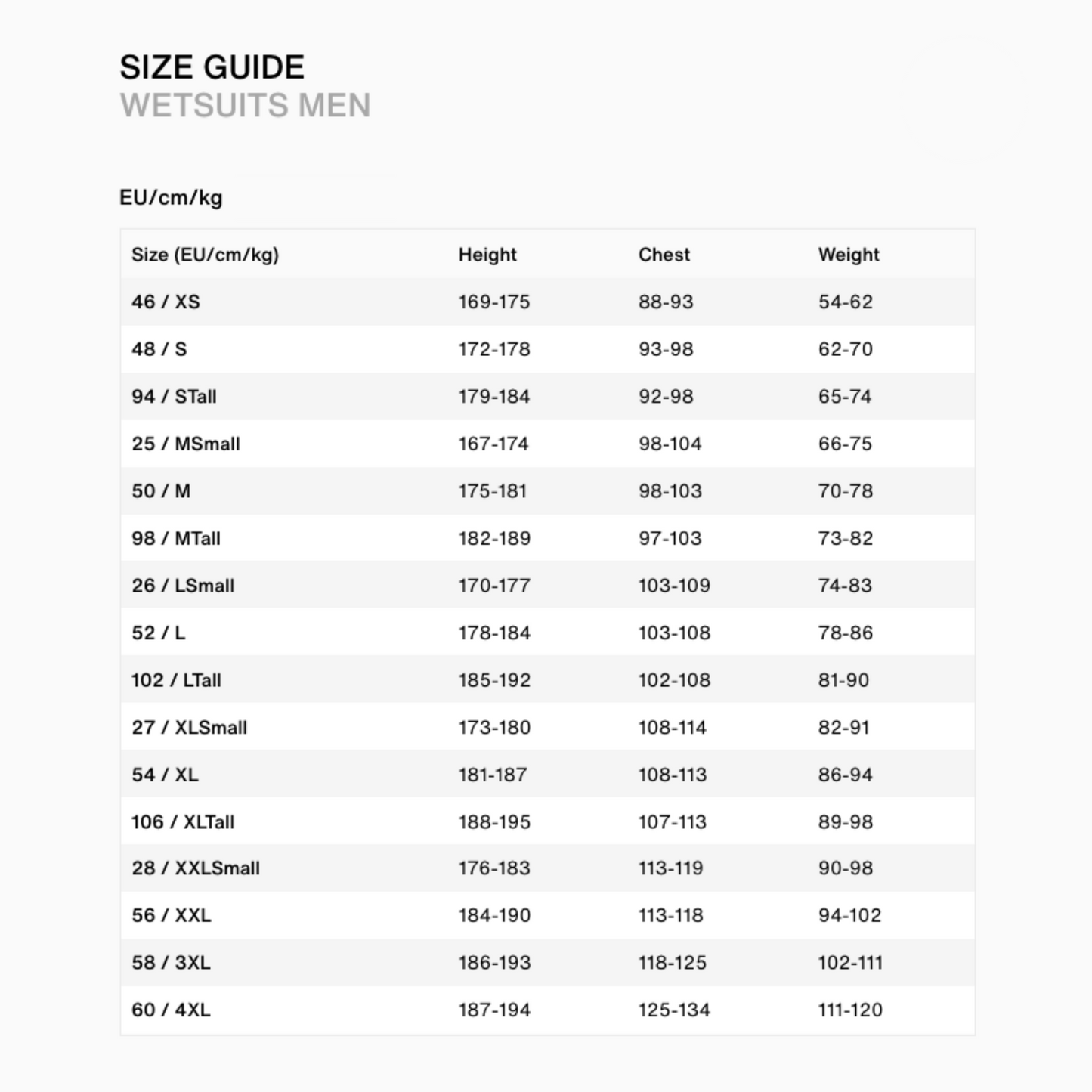Click the 58 / 3XL size label

[x=171, y=963]
